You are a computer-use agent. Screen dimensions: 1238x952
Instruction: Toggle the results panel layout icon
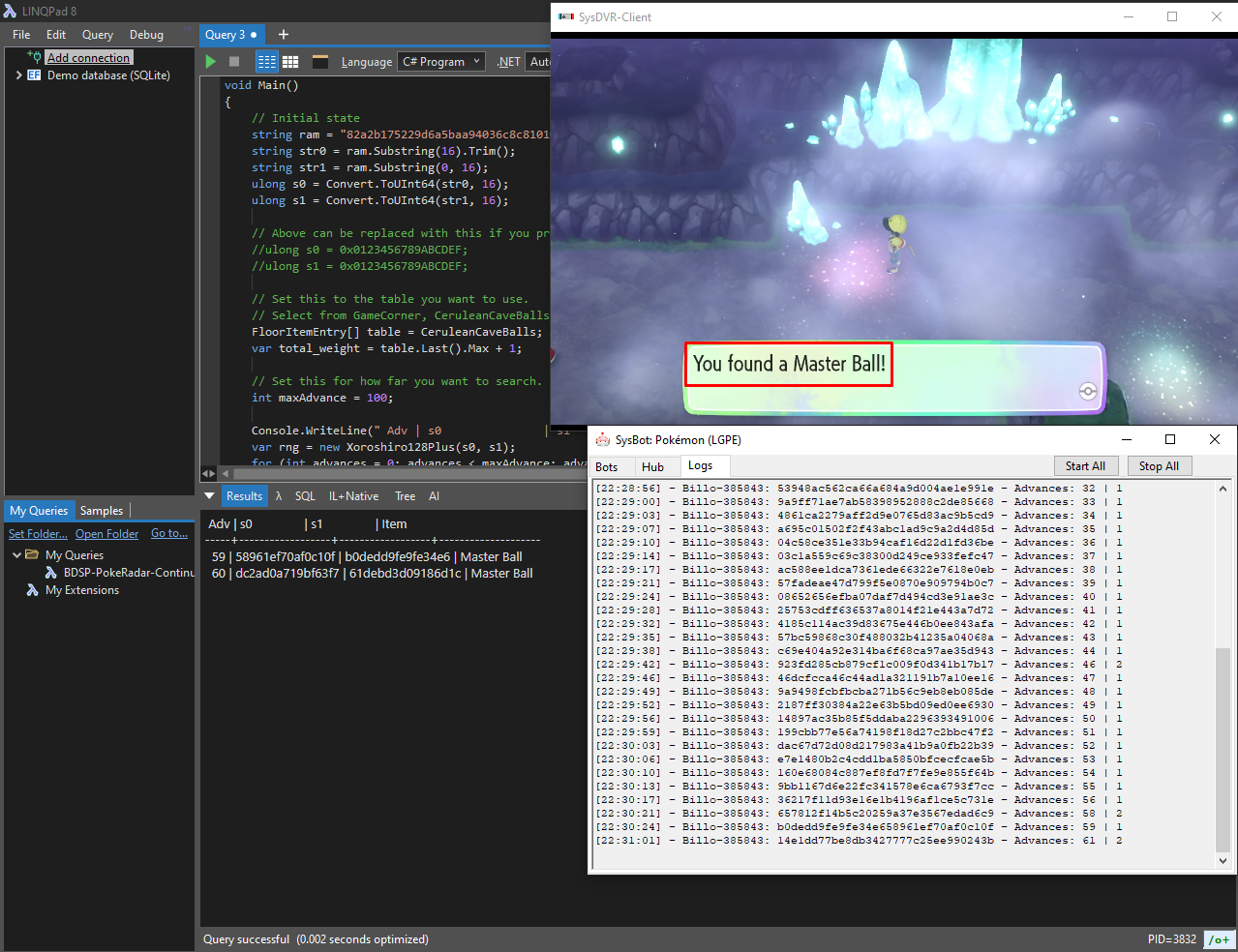[320, 61]
